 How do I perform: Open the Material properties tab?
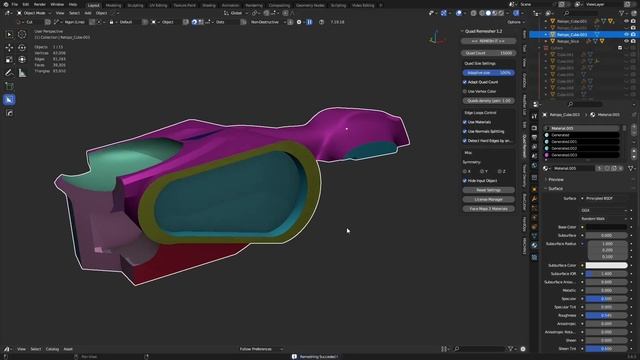534,245
